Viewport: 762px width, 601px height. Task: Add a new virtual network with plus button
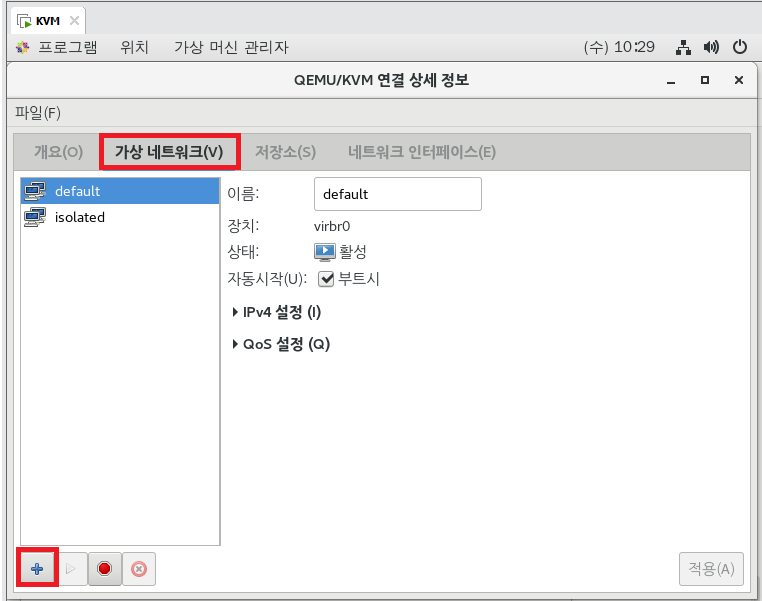coord(37,568)
